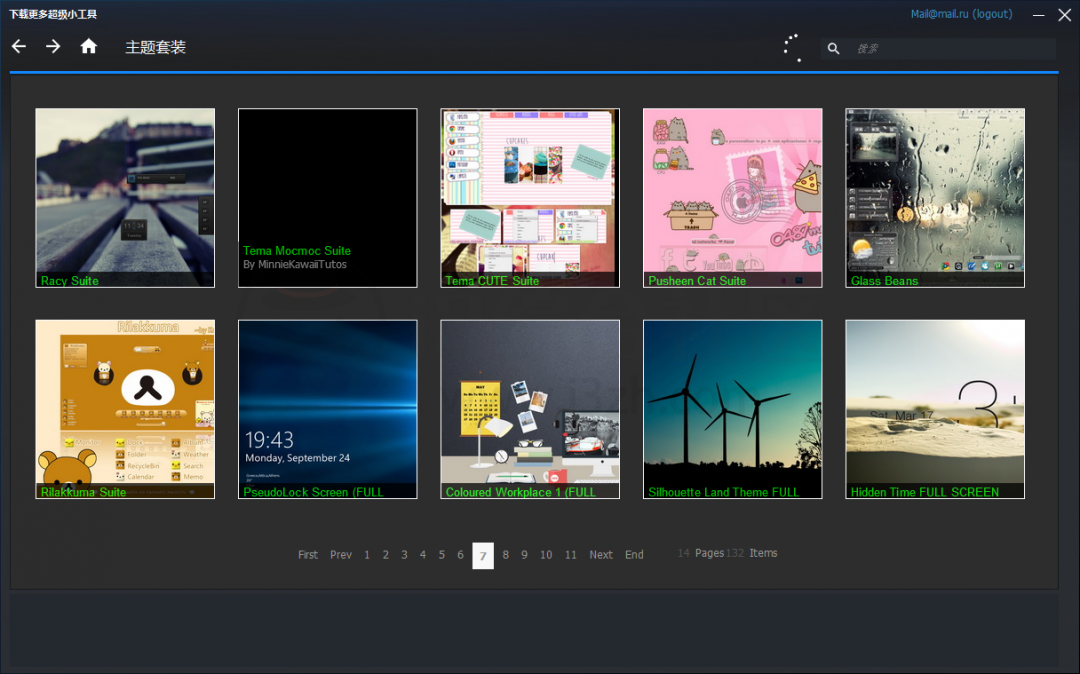This screenshot has width=1080, height=674.
Task: Minimize the window
Action: 1039,15
